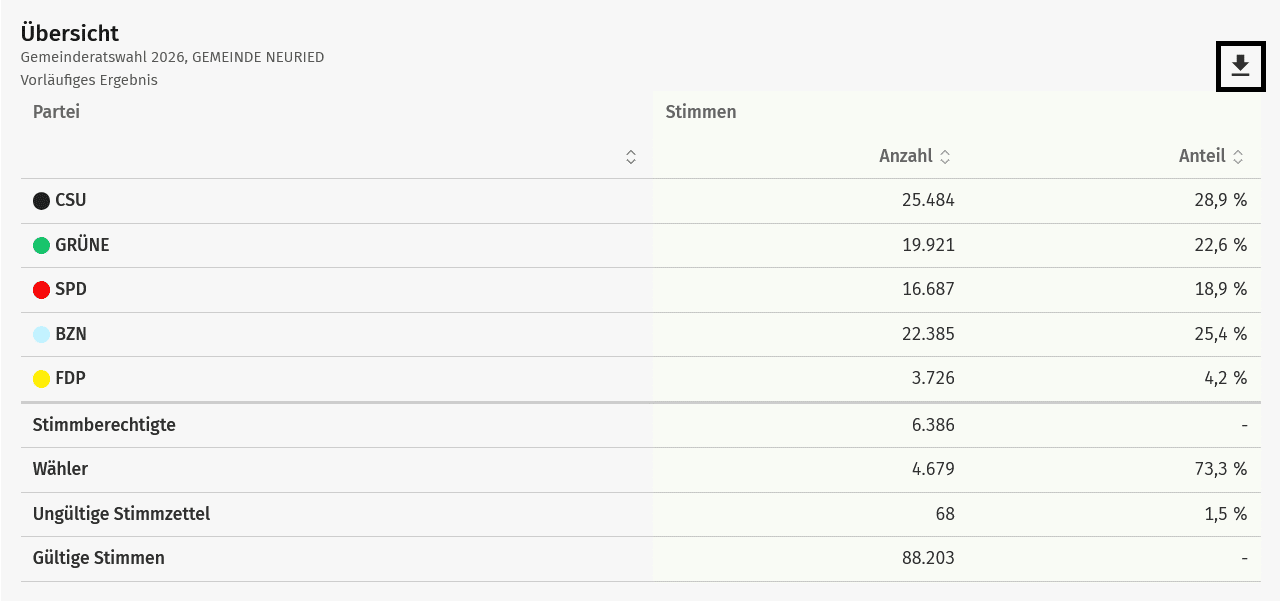Sort table by Partei column arrows
The image size is (1280, 601).
pos(631,157)
